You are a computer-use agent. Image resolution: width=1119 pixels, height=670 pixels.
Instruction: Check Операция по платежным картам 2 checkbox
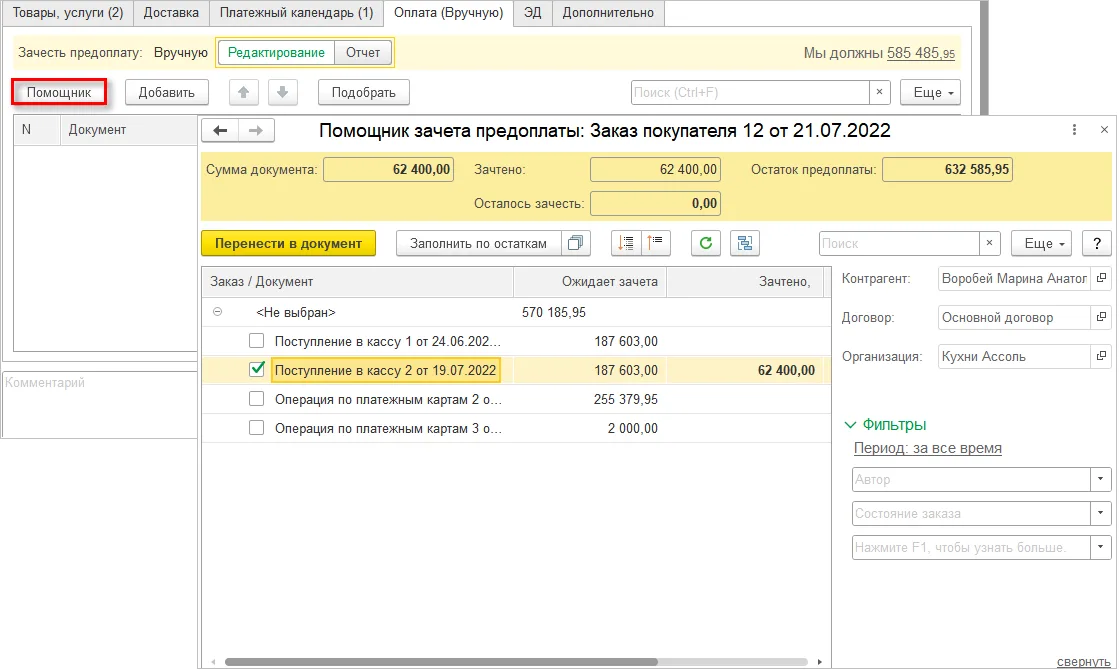tap(256, 399)
